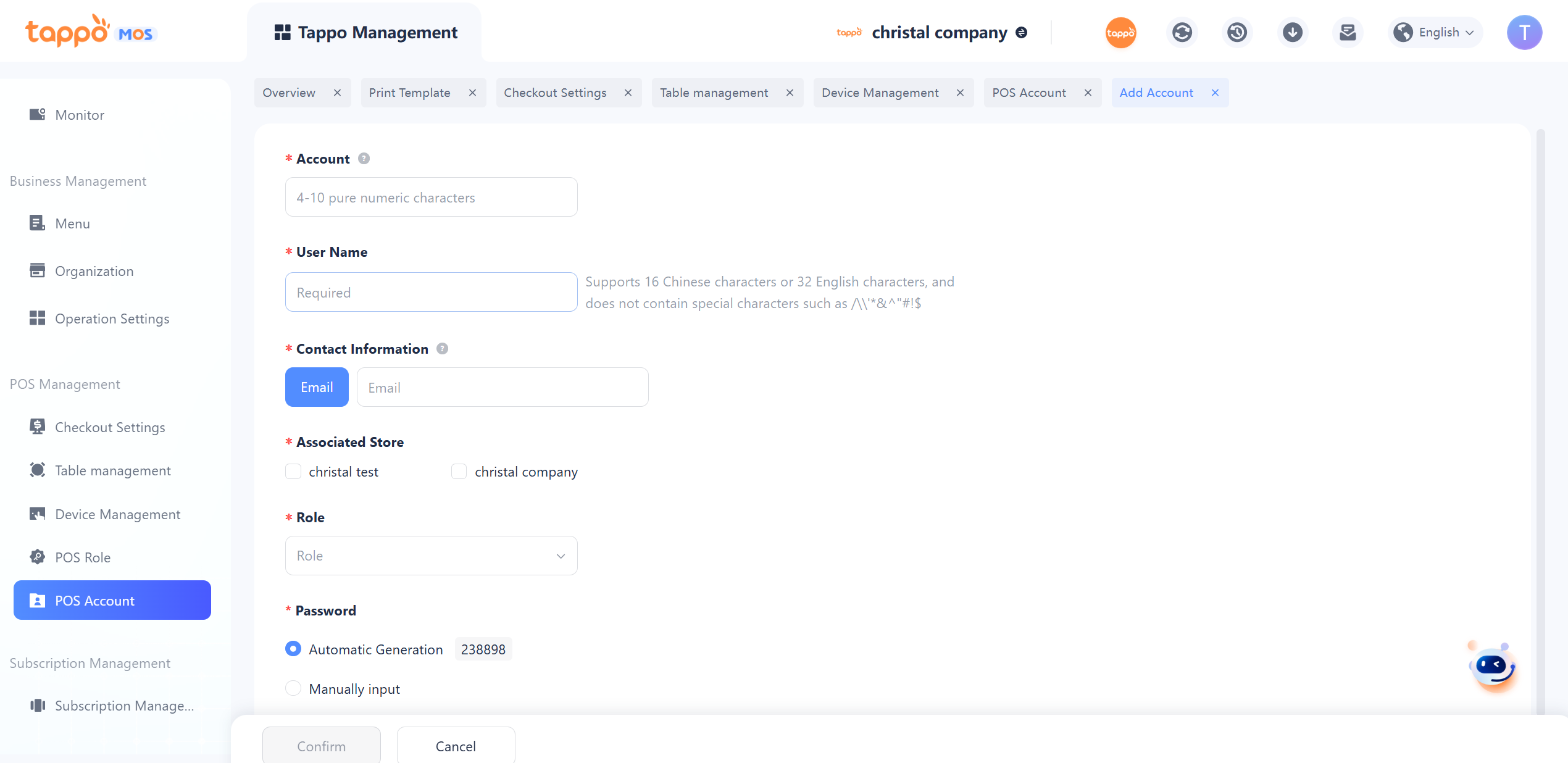
Task: Open the user avatar T icon
Action: (1524, 32)
